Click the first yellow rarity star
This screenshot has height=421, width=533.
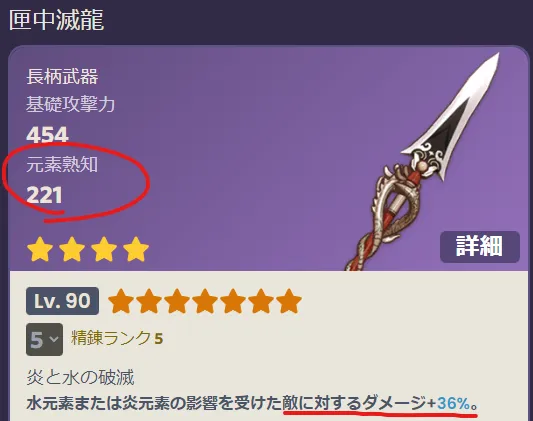tap(40, 249)
